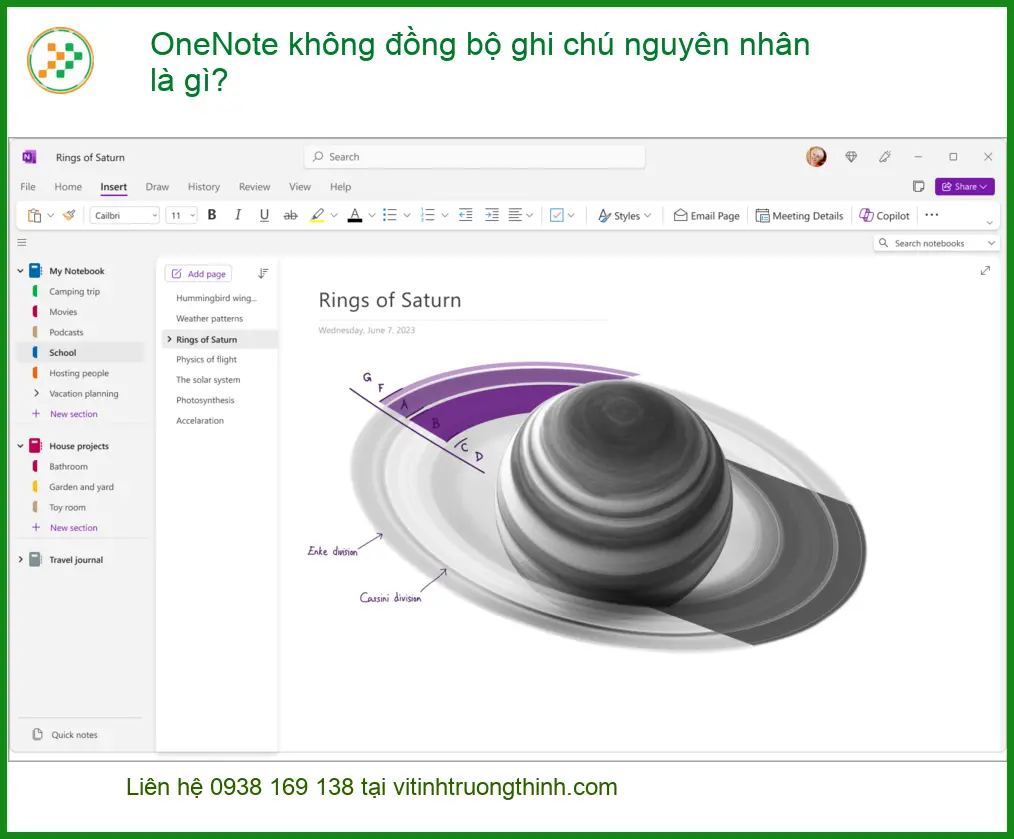Toggle the To Do tag checkbox
This screenshot has width=1014, height=839.
[557, 215]
